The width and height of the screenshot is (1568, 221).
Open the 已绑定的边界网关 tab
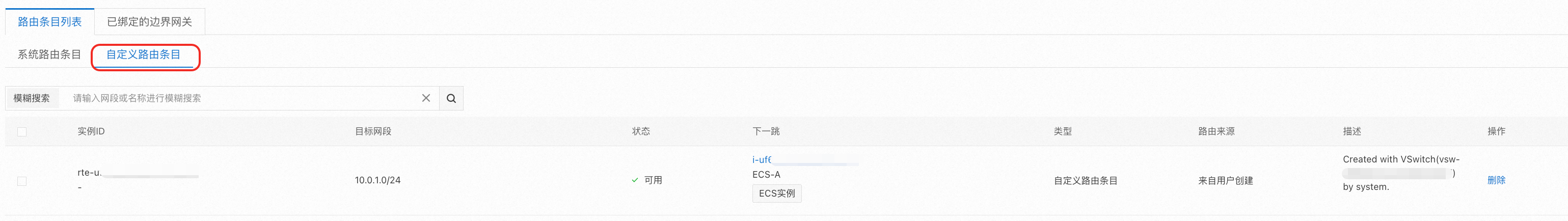[x=149, y=22]
